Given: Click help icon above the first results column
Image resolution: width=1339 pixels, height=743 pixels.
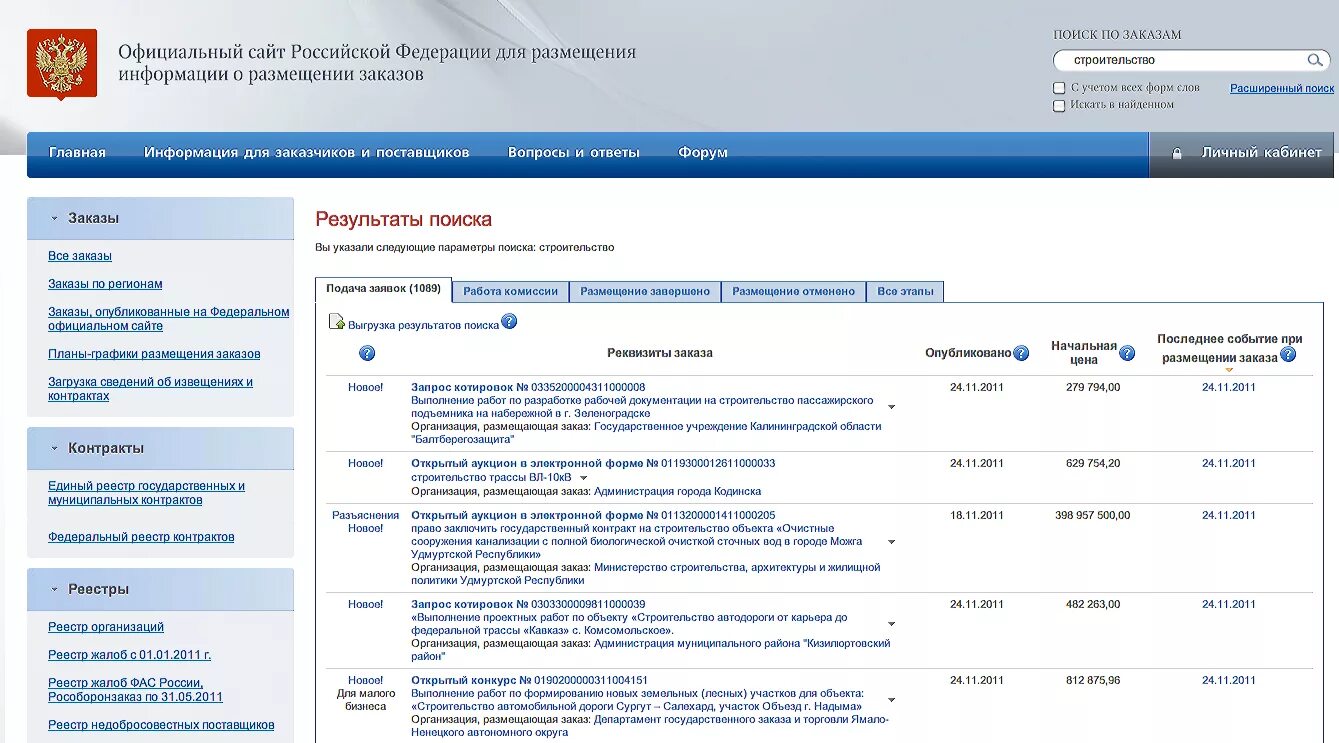Looking at the screenshot, I should point(366,353).
